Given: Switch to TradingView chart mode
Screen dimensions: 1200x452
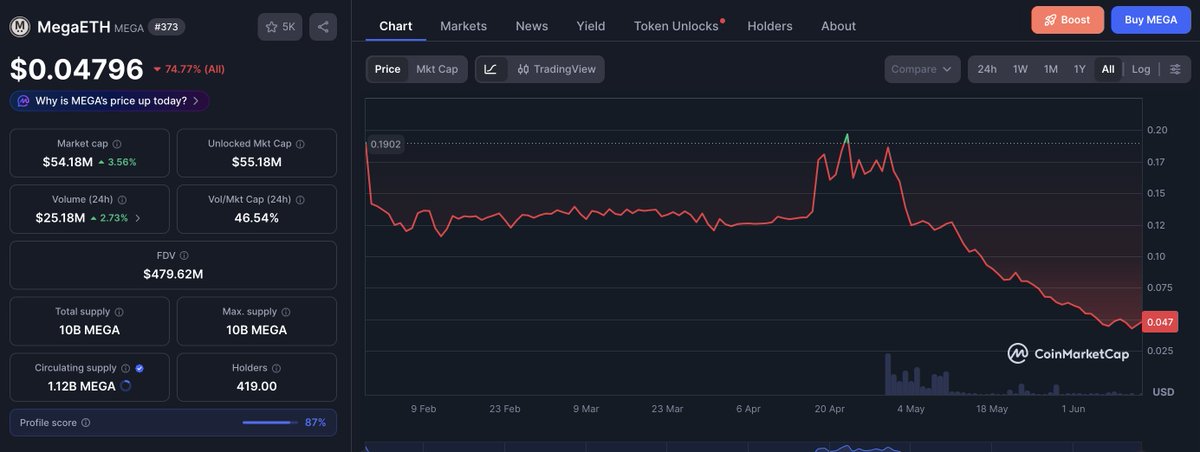Looking at the screenshot, I should tap(556, 69).
